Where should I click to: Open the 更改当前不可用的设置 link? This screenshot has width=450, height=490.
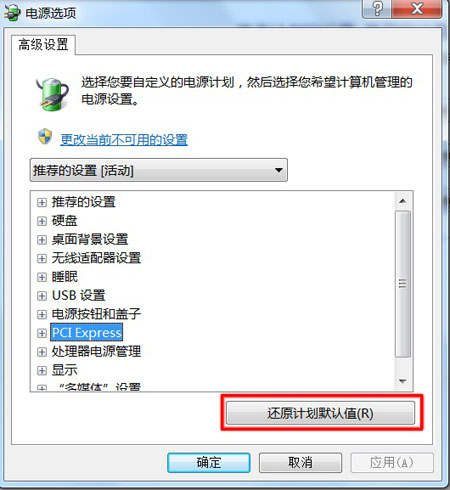pyautogui.click(x=124, y=140)
